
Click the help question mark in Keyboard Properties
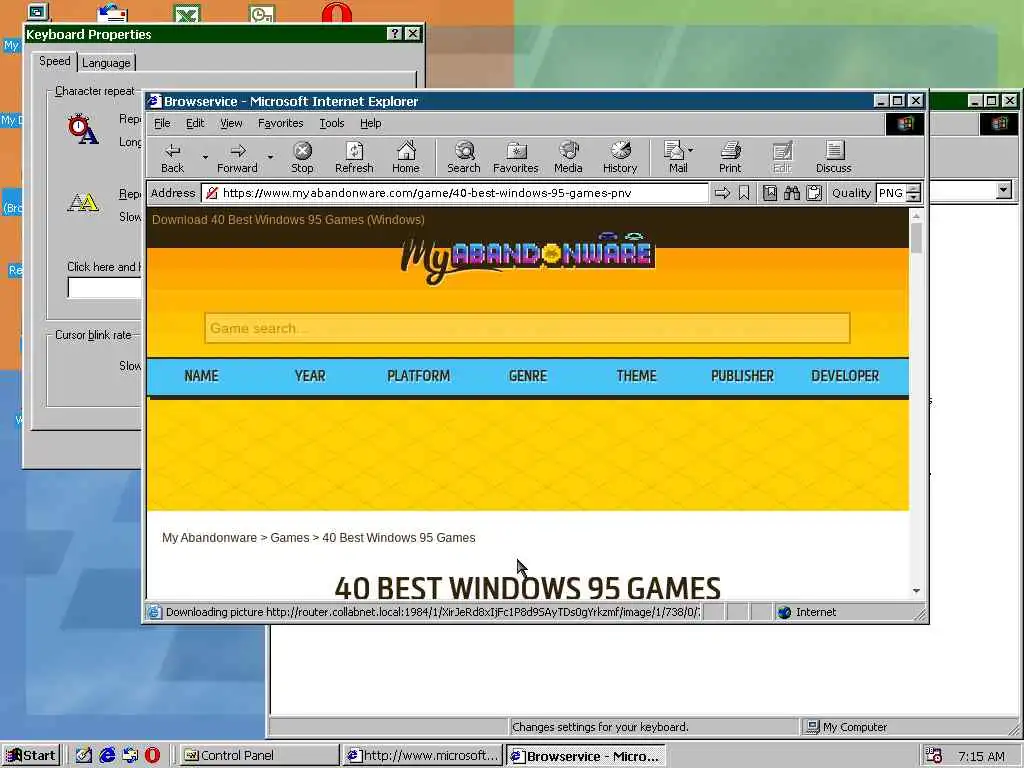pos(394,34)
